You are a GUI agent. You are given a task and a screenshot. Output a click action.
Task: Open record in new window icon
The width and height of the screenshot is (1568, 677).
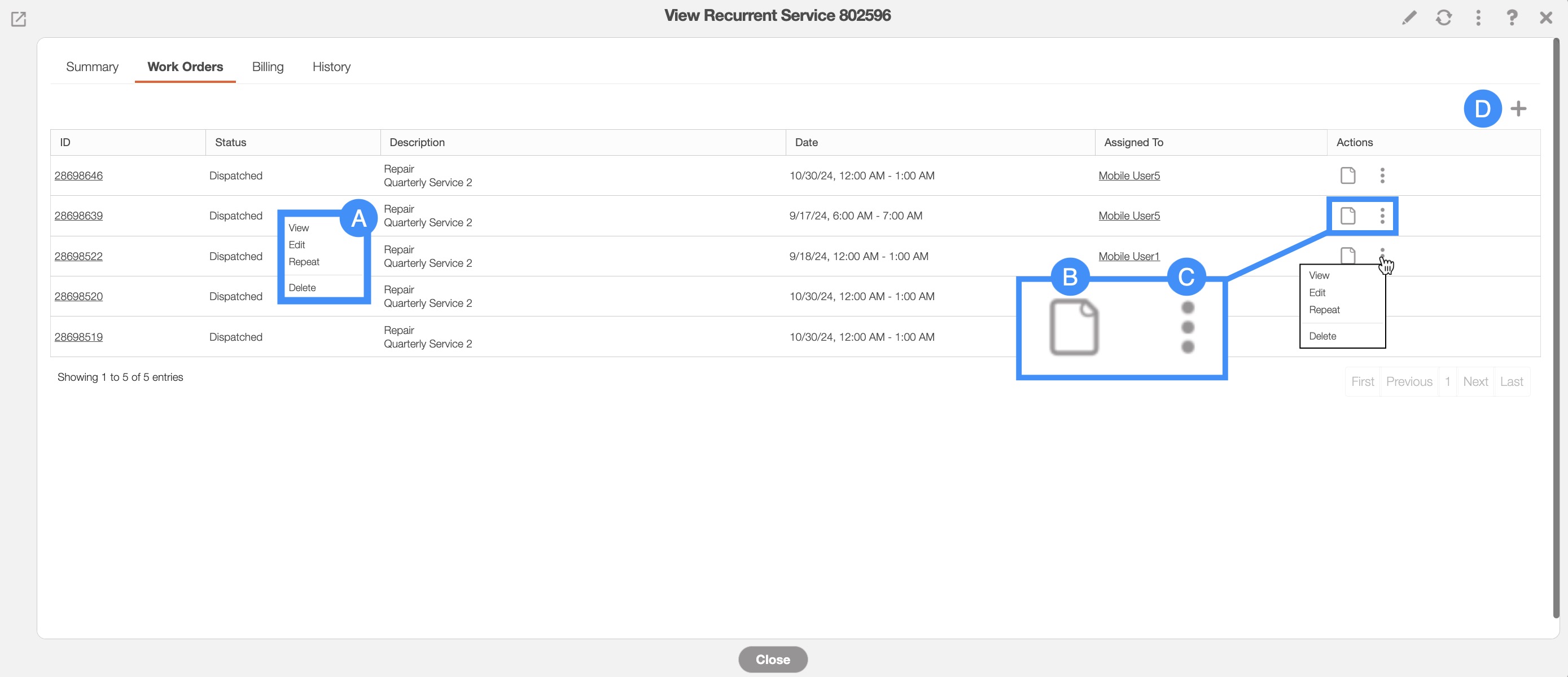18,19
